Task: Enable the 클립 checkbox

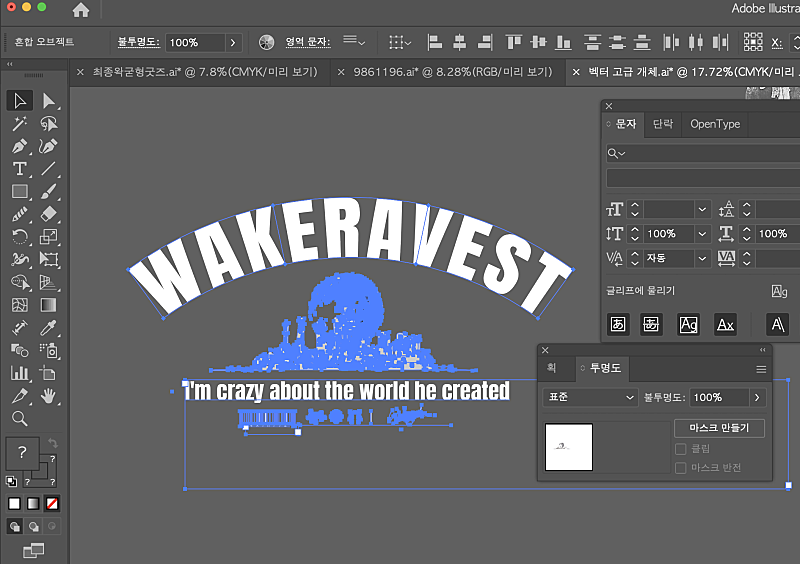Action: [681, 449]
